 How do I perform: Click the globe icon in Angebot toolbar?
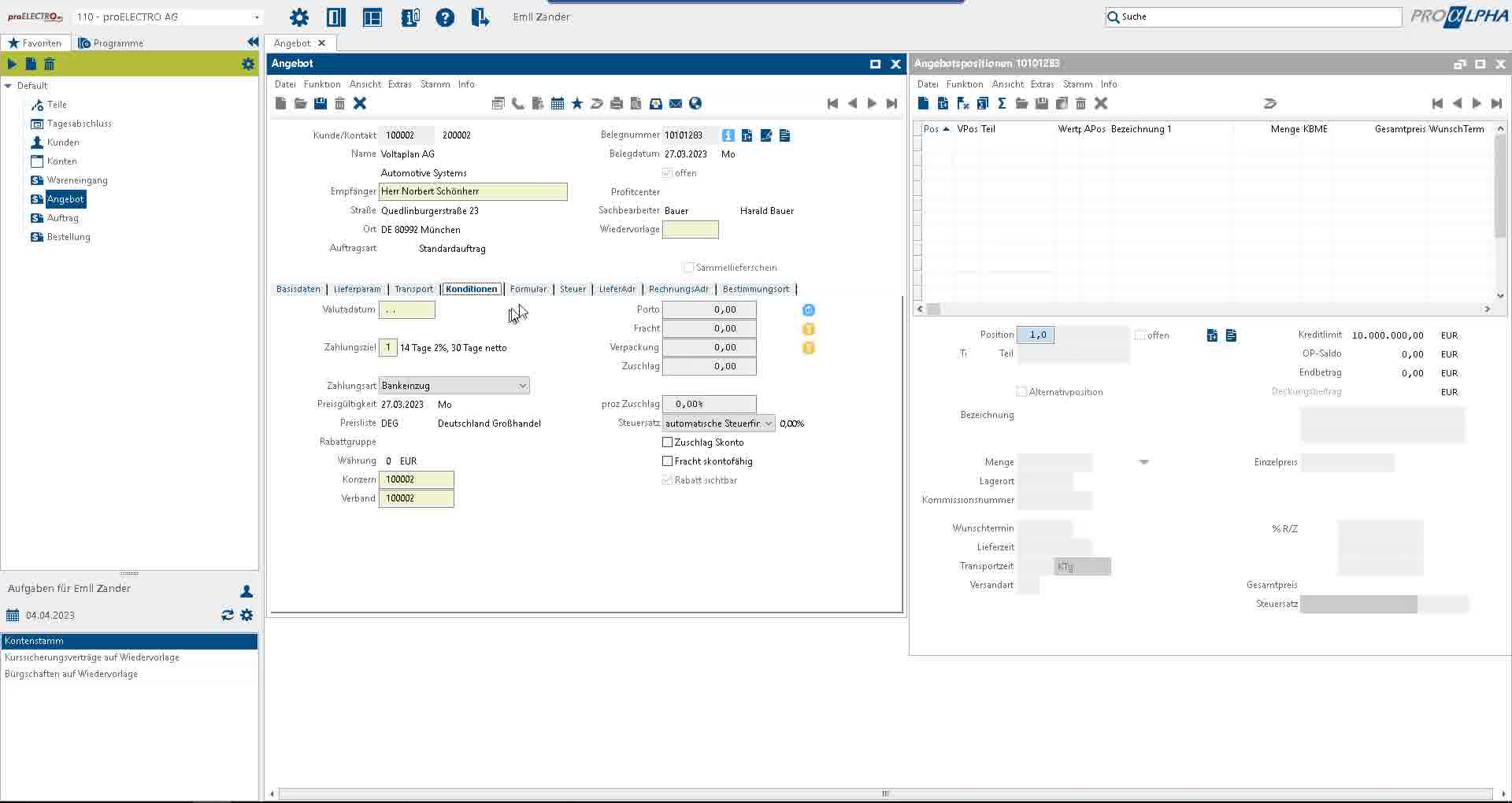[x=695, y=103]
